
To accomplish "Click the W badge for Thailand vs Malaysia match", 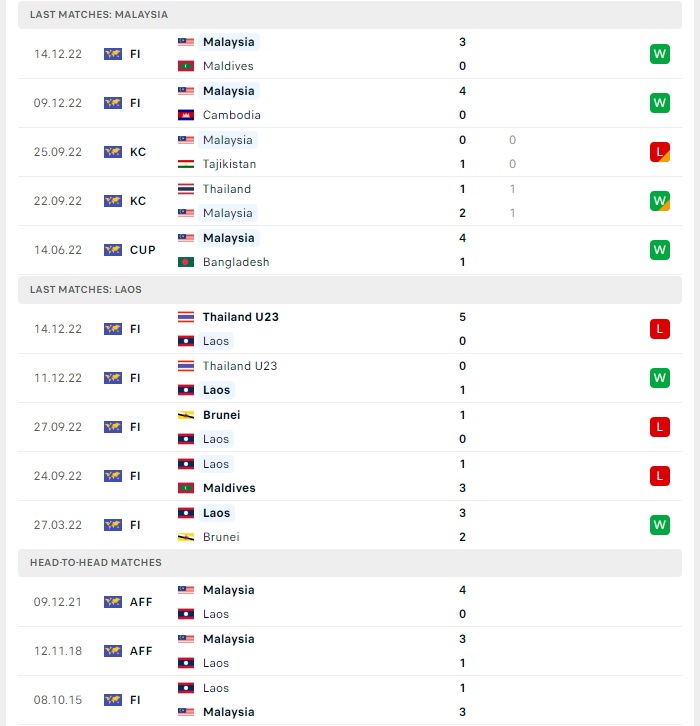I will (x=659, y=201).
